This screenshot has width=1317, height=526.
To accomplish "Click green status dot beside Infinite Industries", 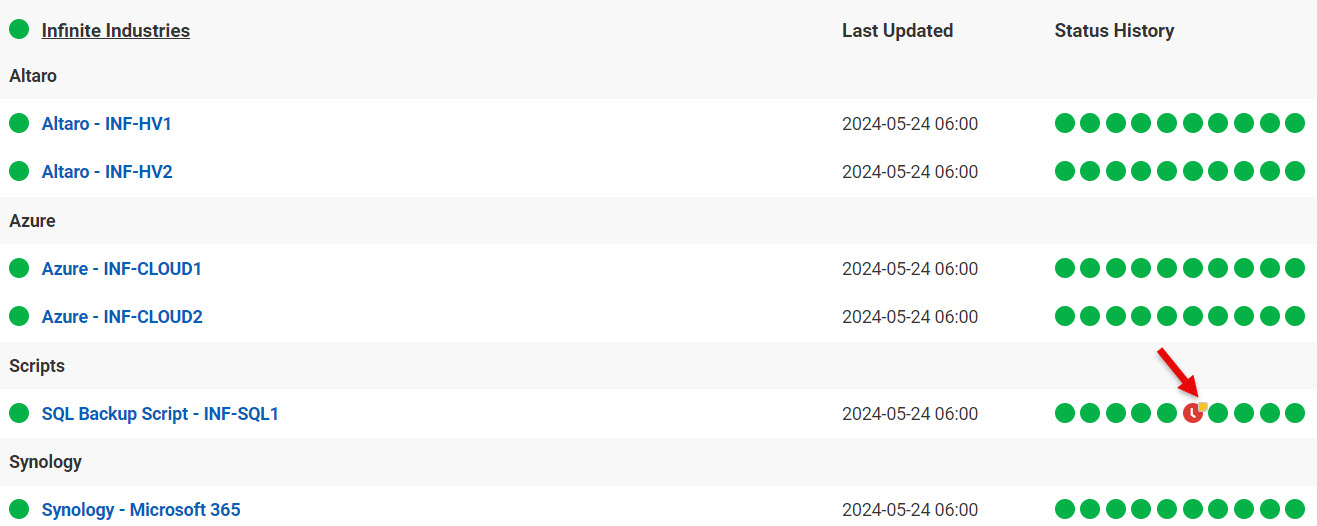I will click(x=19, y=30).
